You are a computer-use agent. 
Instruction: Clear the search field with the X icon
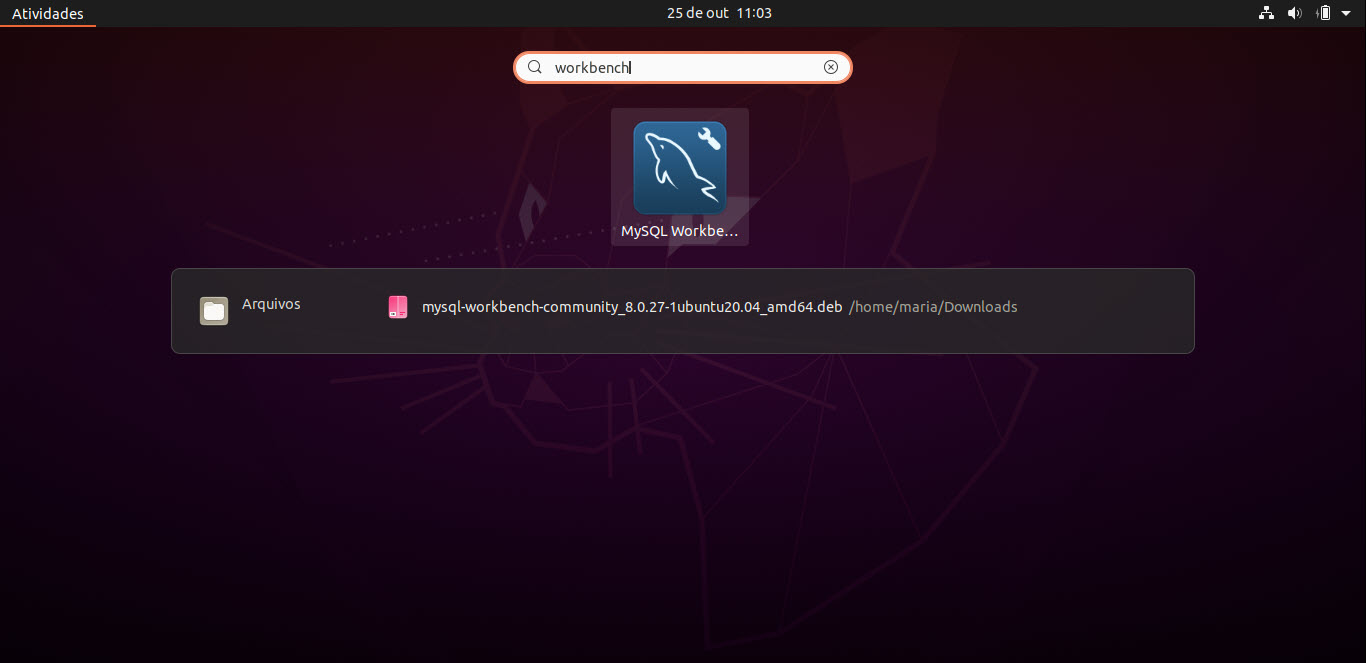pyautogui.click(x=831, y=67)
